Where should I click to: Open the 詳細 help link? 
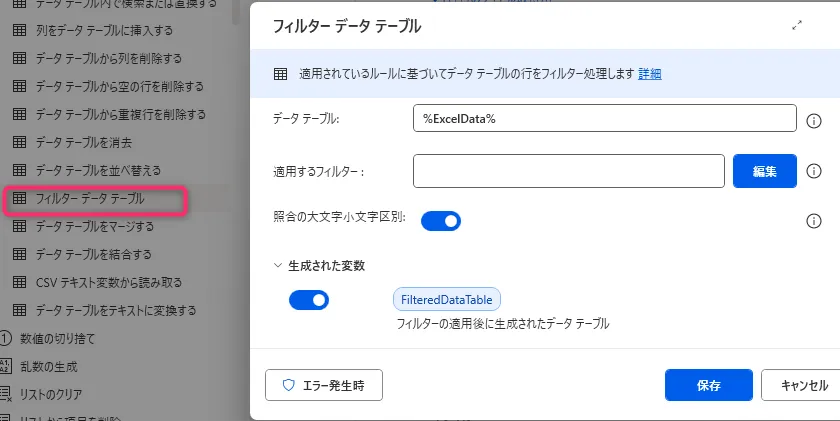pyautogui.click(x=650, y=74)
